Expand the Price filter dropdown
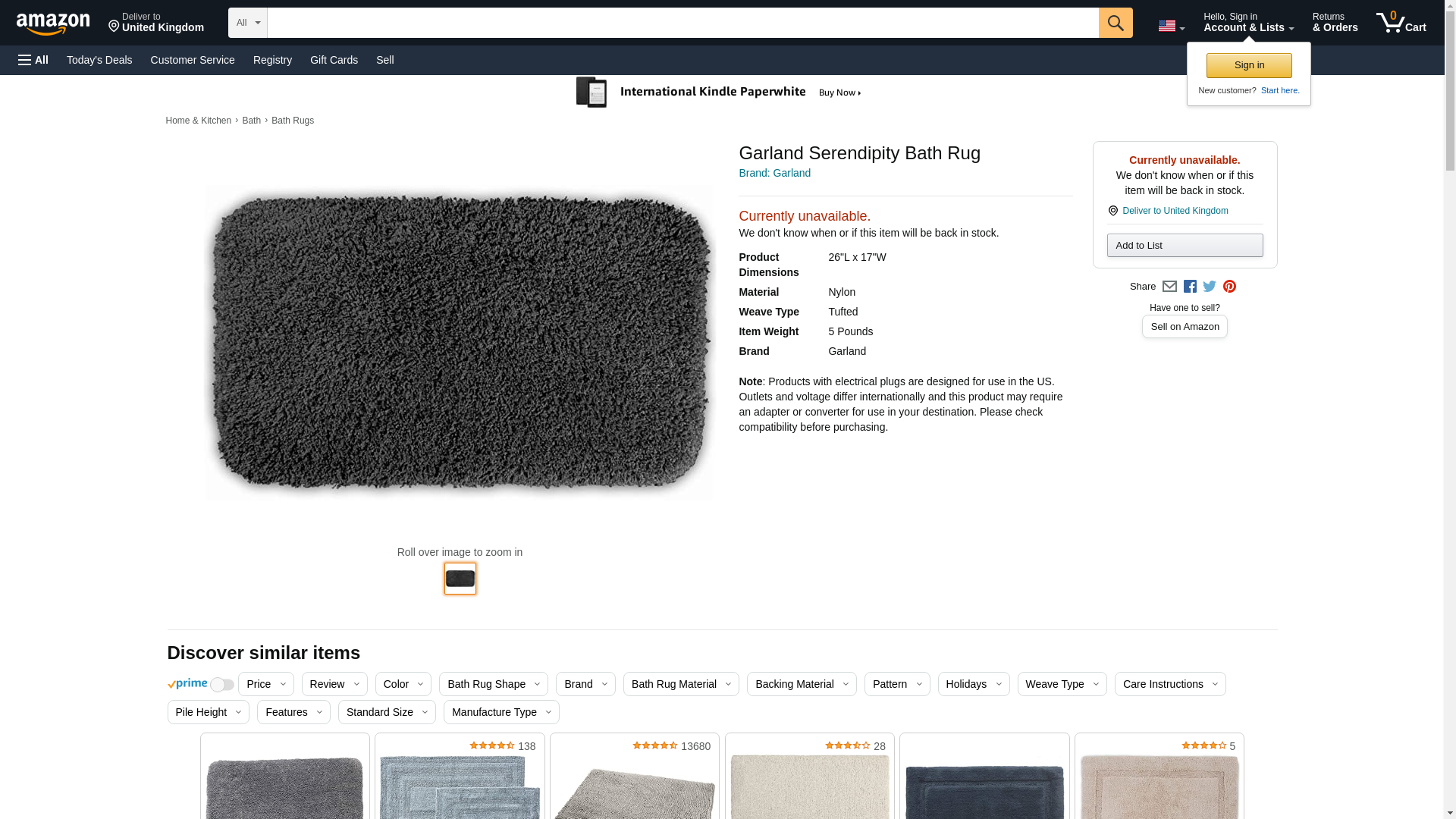This screenshot has height=819, width=1456. (x=265, y=684)
